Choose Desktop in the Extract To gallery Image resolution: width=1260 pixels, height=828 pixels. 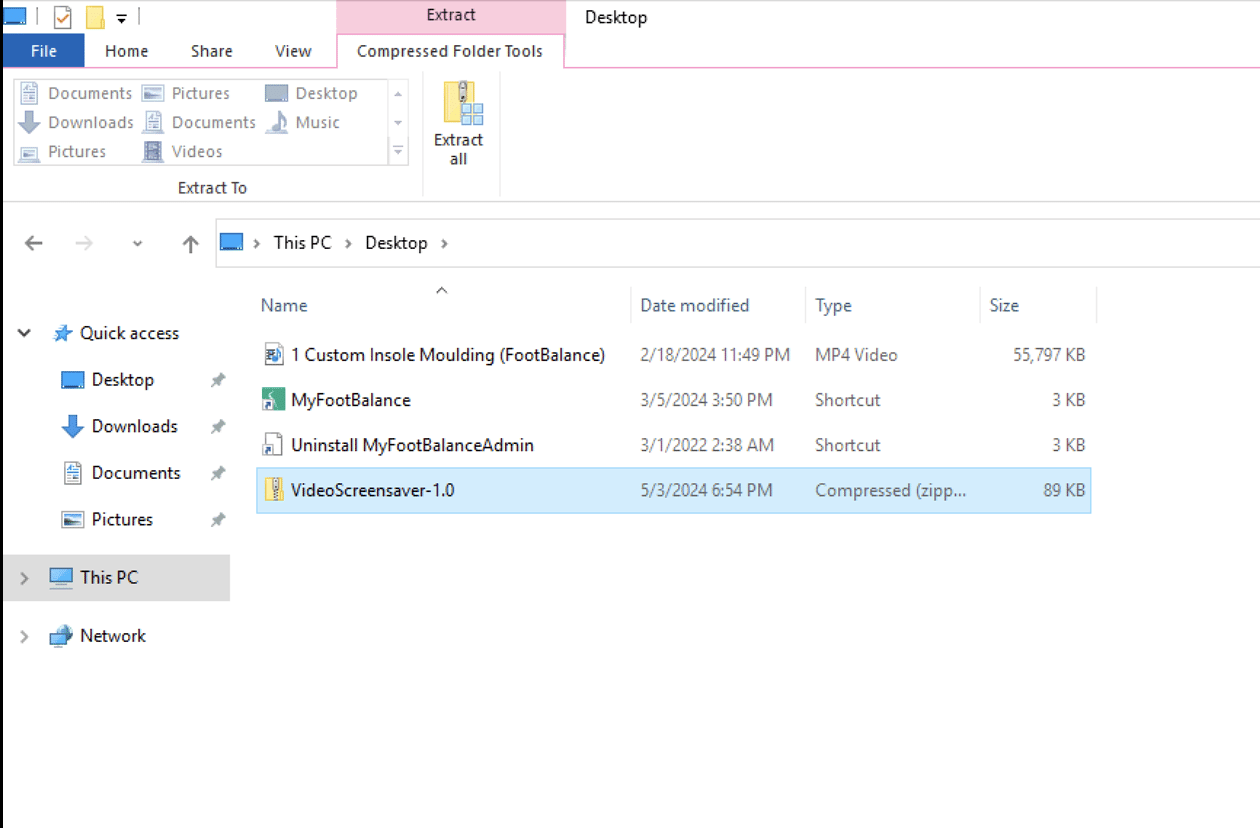[x=312, y=93]
